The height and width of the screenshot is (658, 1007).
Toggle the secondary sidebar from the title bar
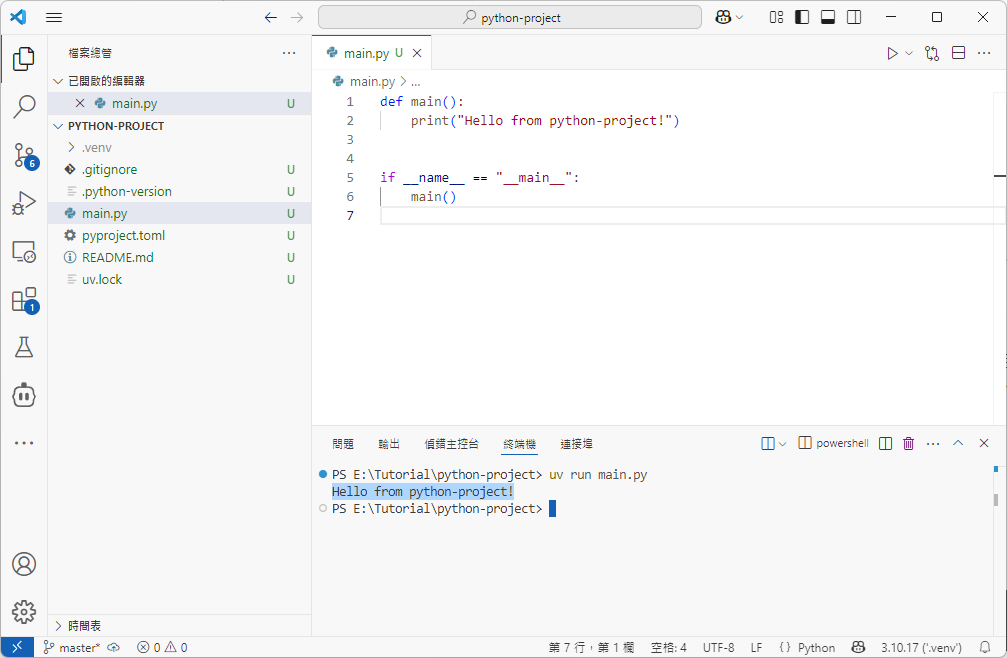tap(853, 17)
